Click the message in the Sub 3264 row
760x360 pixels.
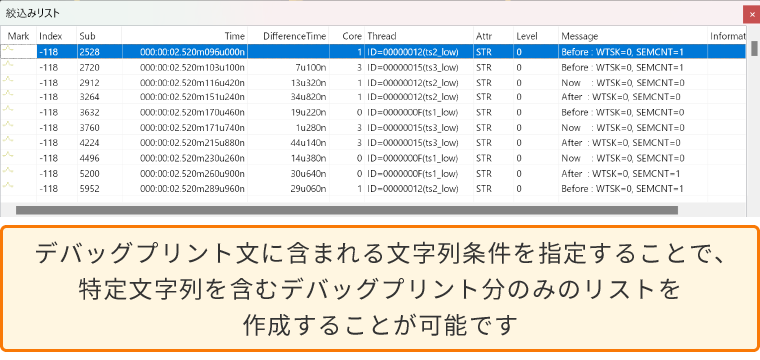pyautogui.click(x=621, y=97)
